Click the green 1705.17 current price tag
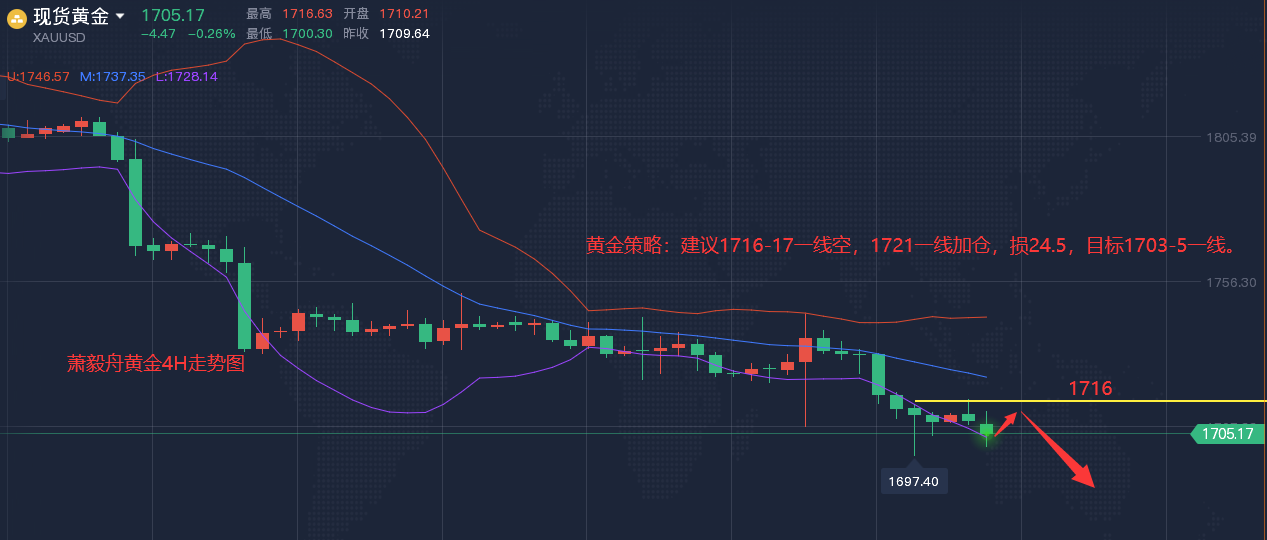Image resolution: width=1267 pixels, height=540 pixels. click(x=1227, y=434)
